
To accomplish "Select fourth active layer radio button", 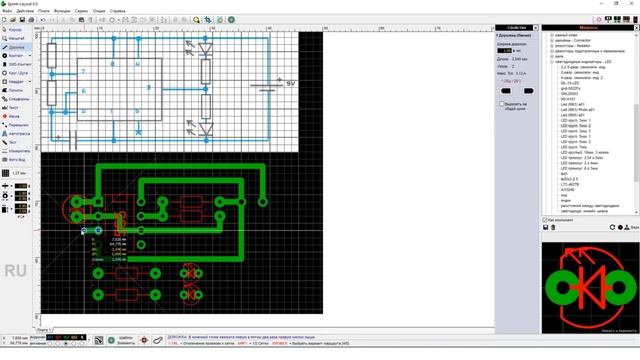I will pos(74,344).
